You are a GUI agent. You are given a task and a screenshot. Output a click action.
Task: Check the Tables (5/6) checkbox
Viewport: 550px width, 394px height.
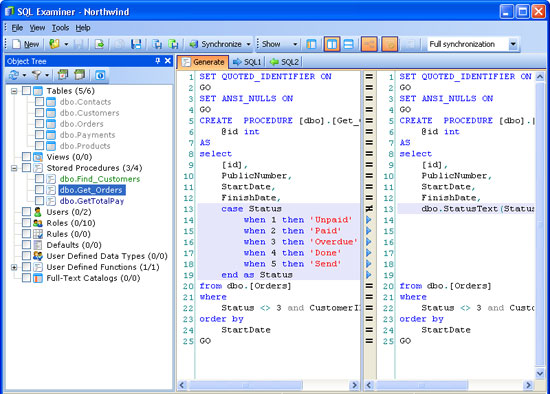[26, 91]
